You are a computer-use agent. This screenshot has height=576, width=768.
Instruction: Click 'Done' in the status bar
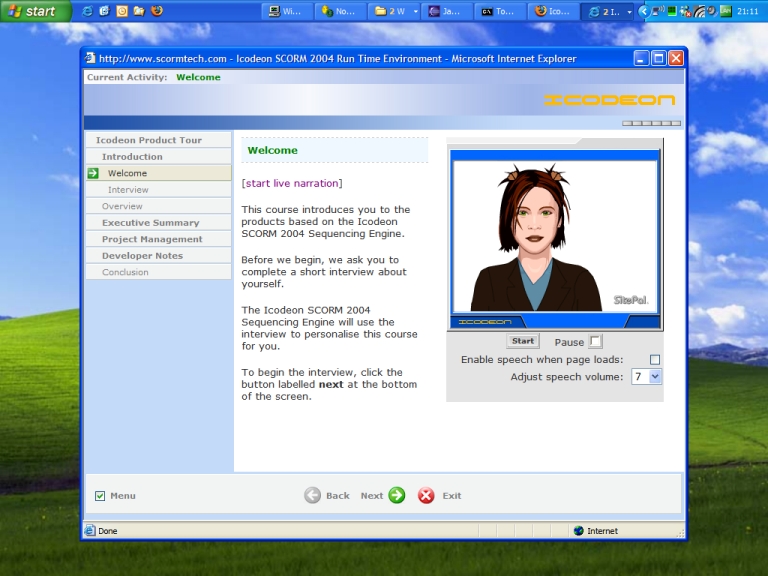pos(108,531)
